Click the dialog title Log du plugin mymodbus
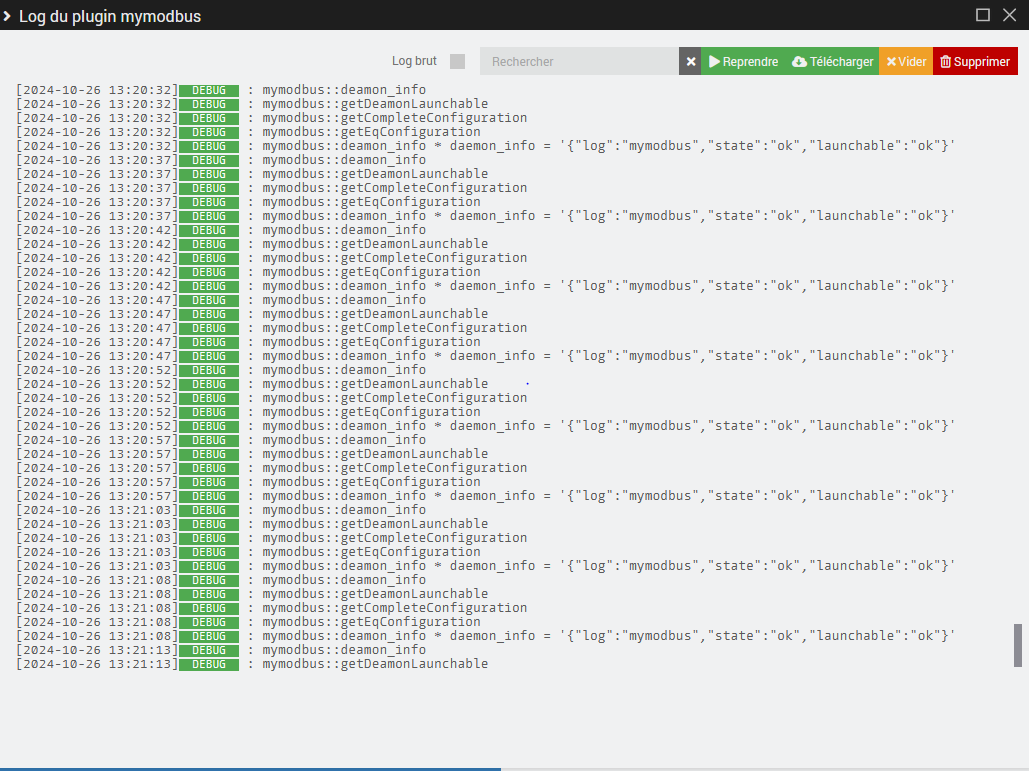Image resolution: width=1029 pixels, height=771 pixels. tap(110, 17)
